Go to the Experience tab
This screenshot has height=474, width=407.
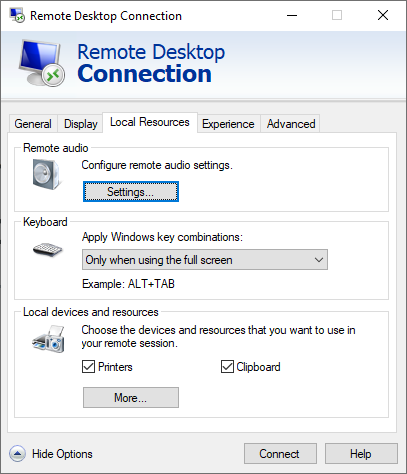click(228, 124)
